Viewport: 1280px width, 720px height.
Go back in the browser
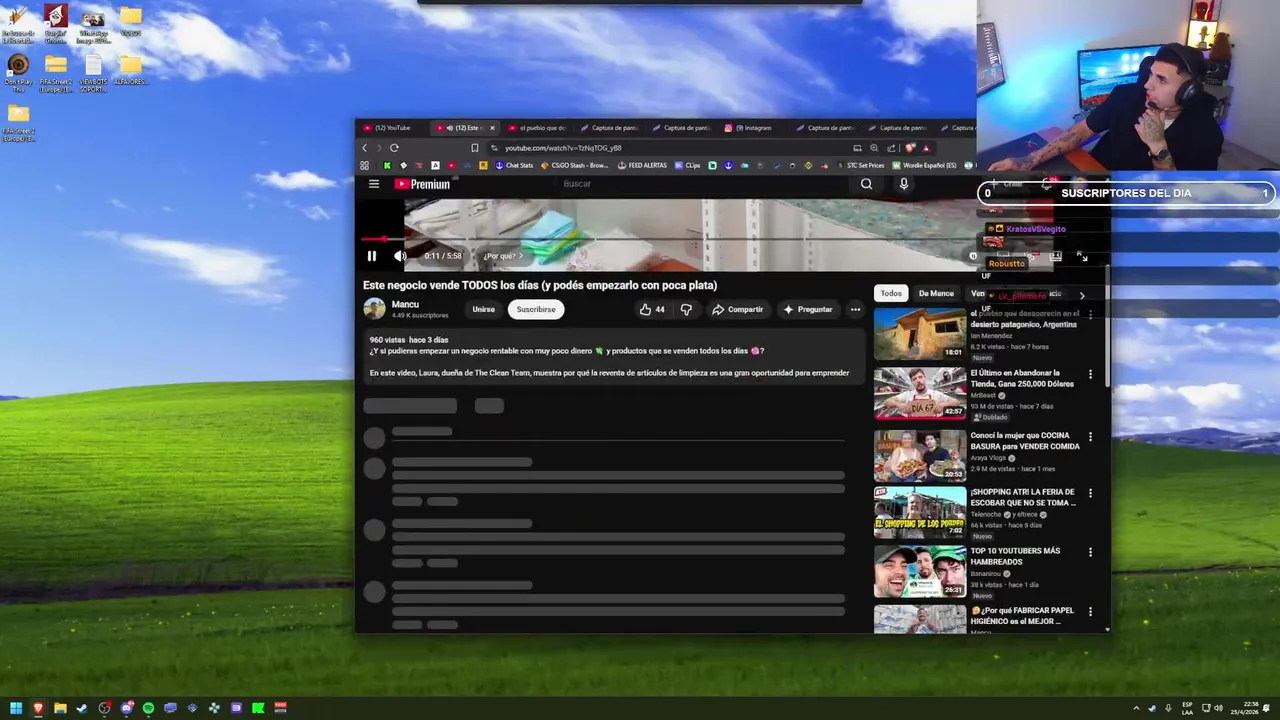[364, 148]
